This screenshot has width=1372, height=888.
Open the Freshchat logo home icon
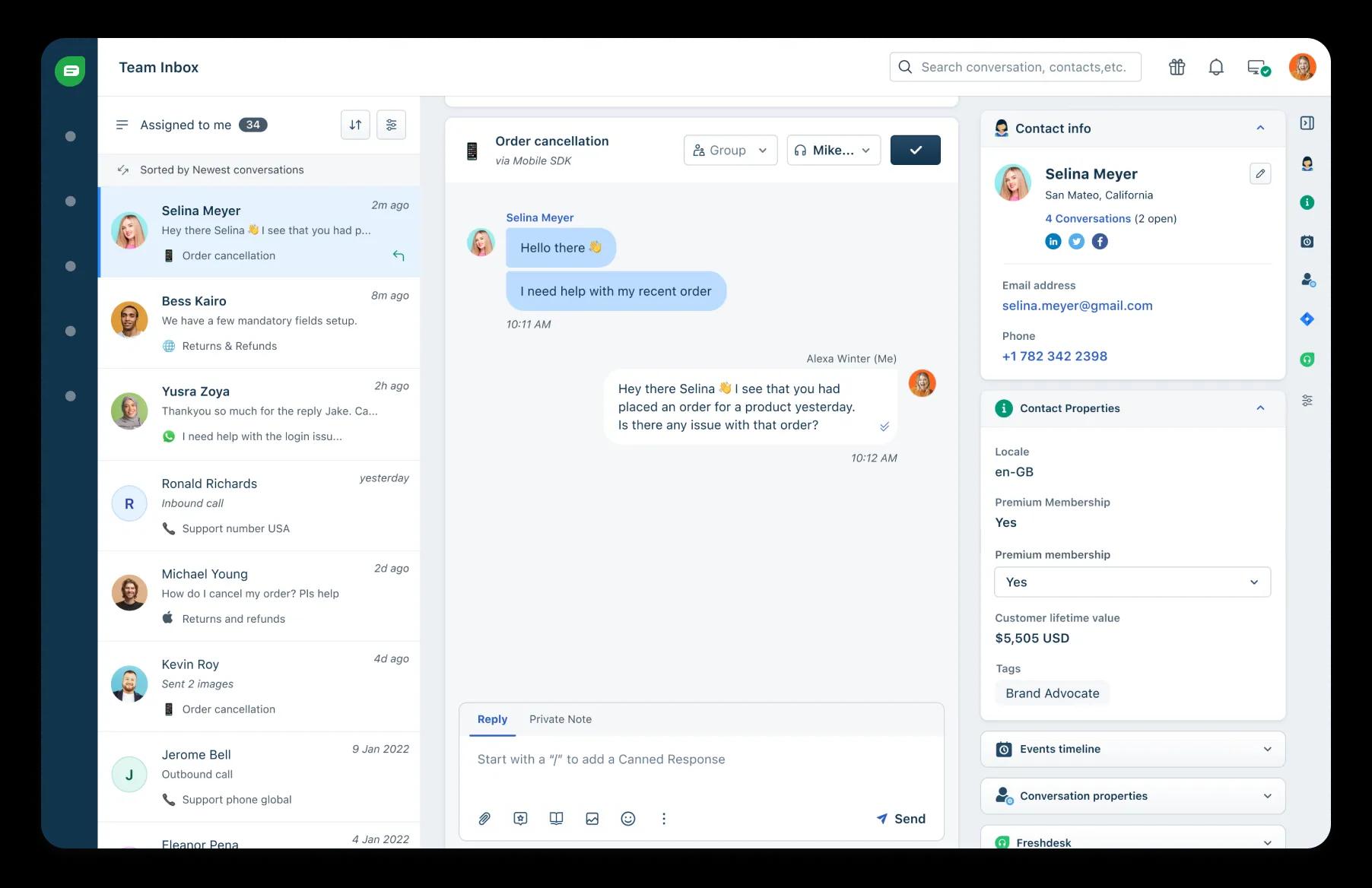tap(70, 71)
